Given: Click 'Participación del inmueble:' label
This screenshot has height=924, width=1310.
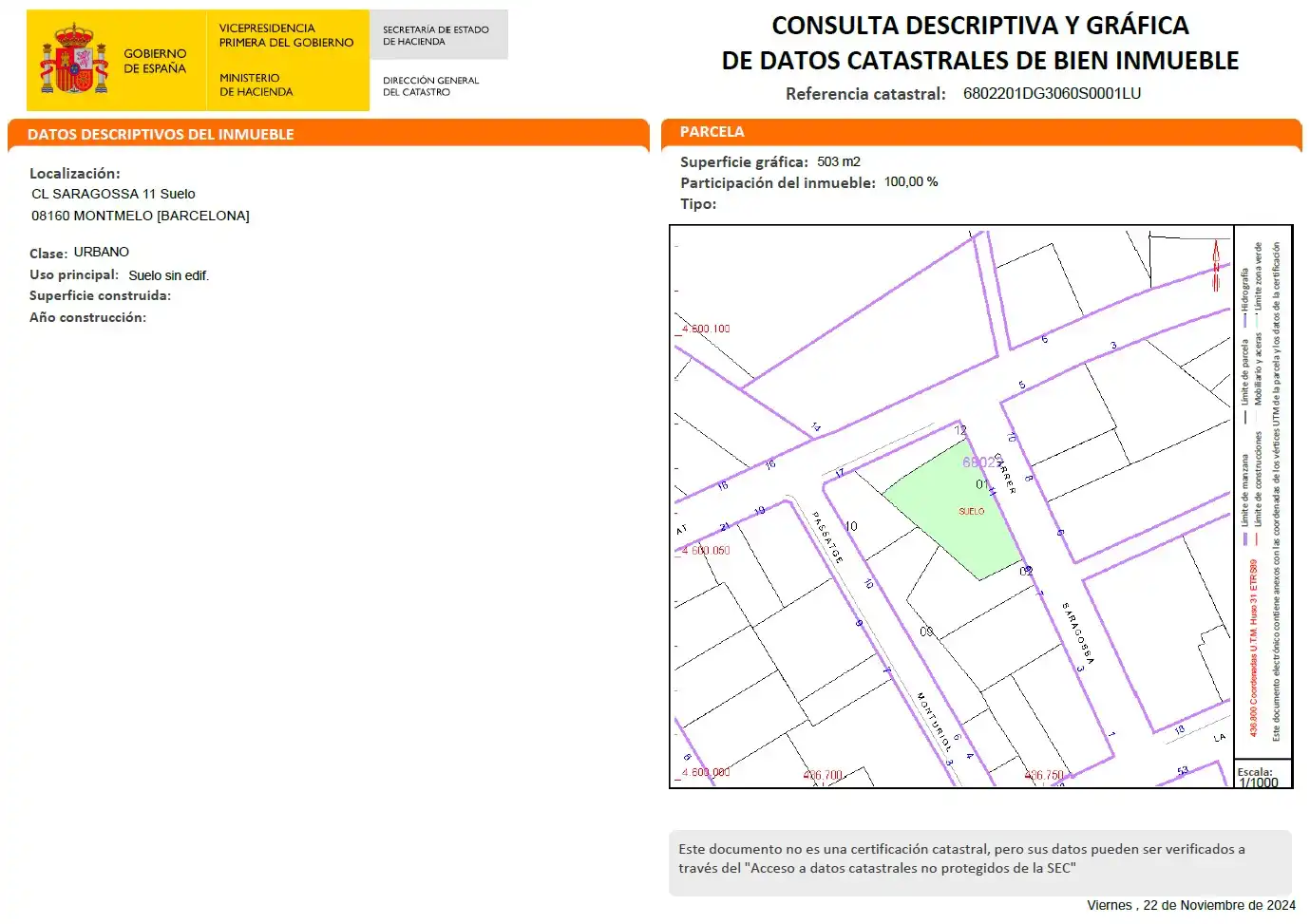Looking at the screenshot, I should pos(778,183).
